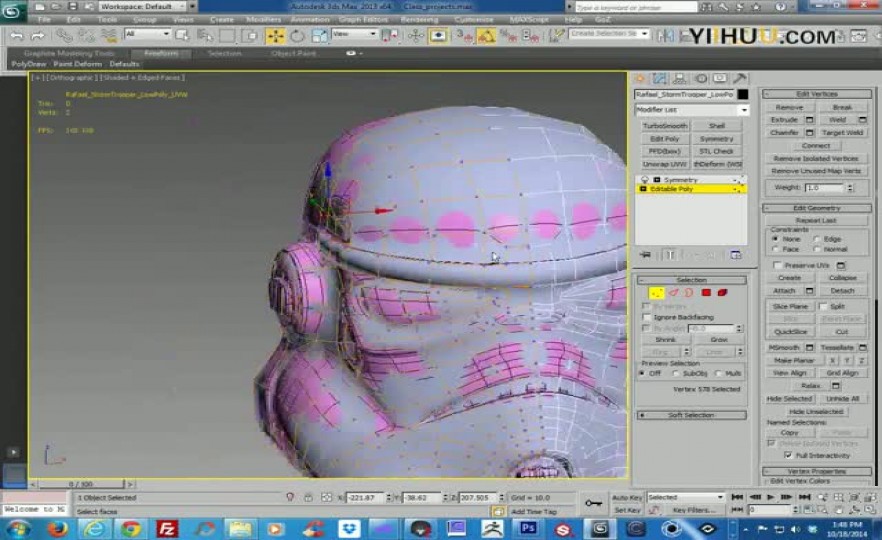Click the Make Planar button
The width and height of the screenshot is (882, 540).
tap(794, 360)
